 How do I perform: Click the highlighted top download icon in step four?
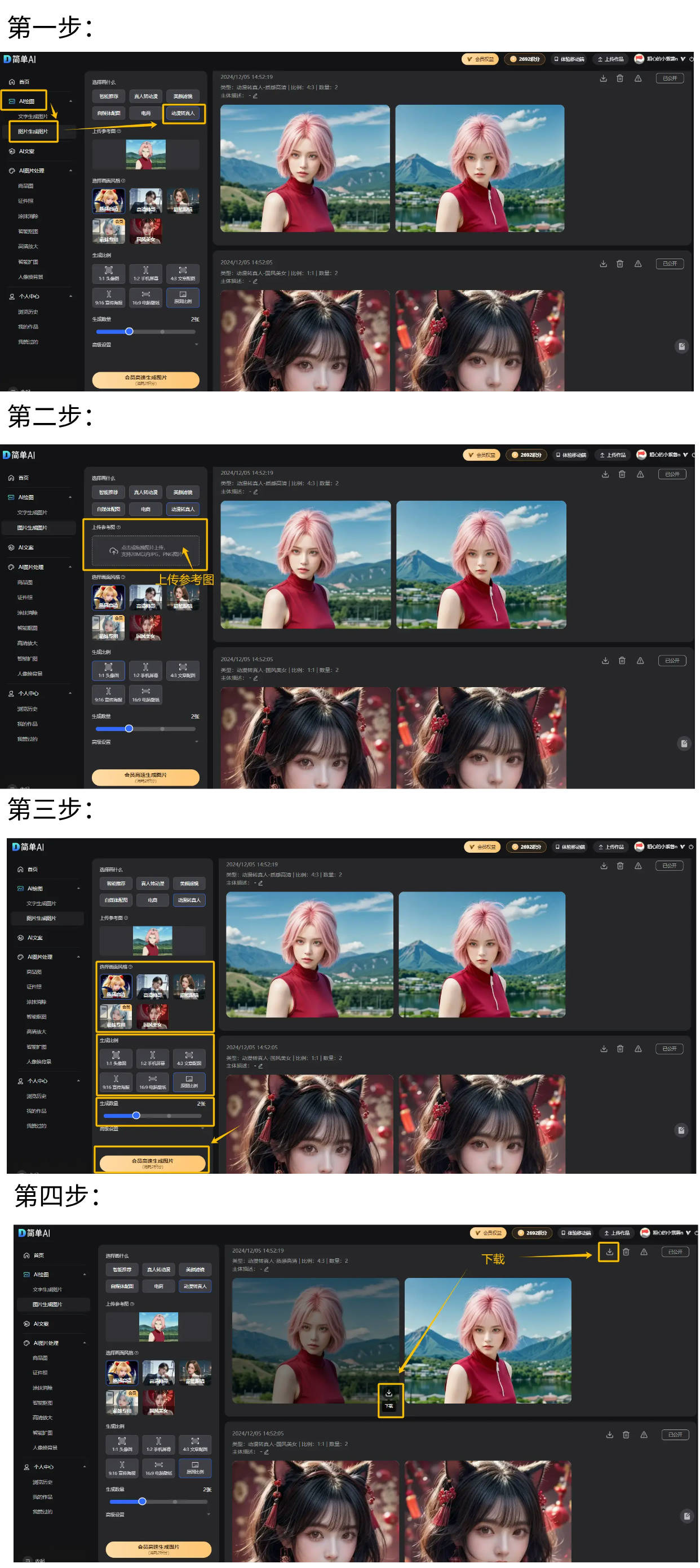[x=609, y=1251]
